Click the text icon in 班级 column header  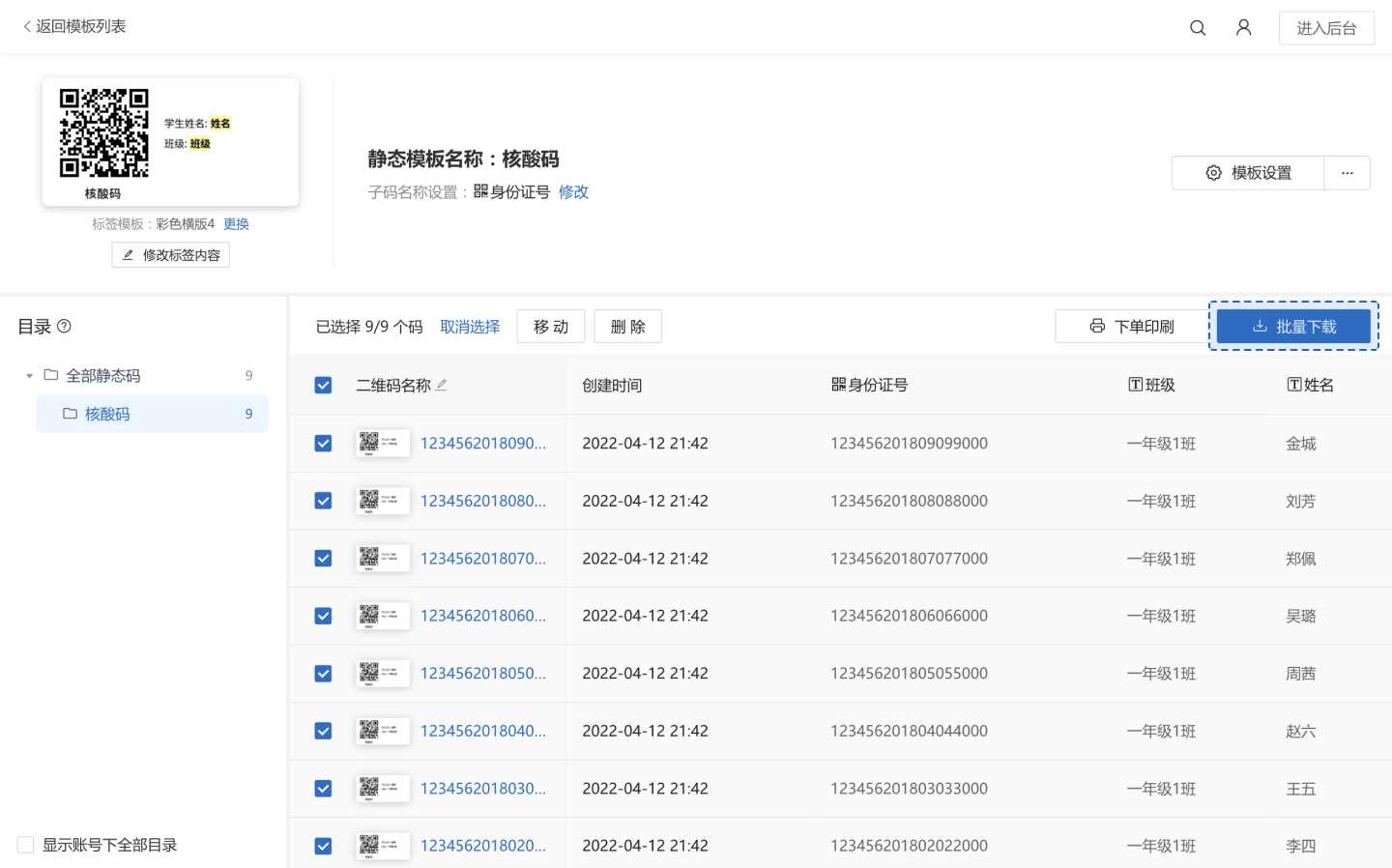(1136, 385)
